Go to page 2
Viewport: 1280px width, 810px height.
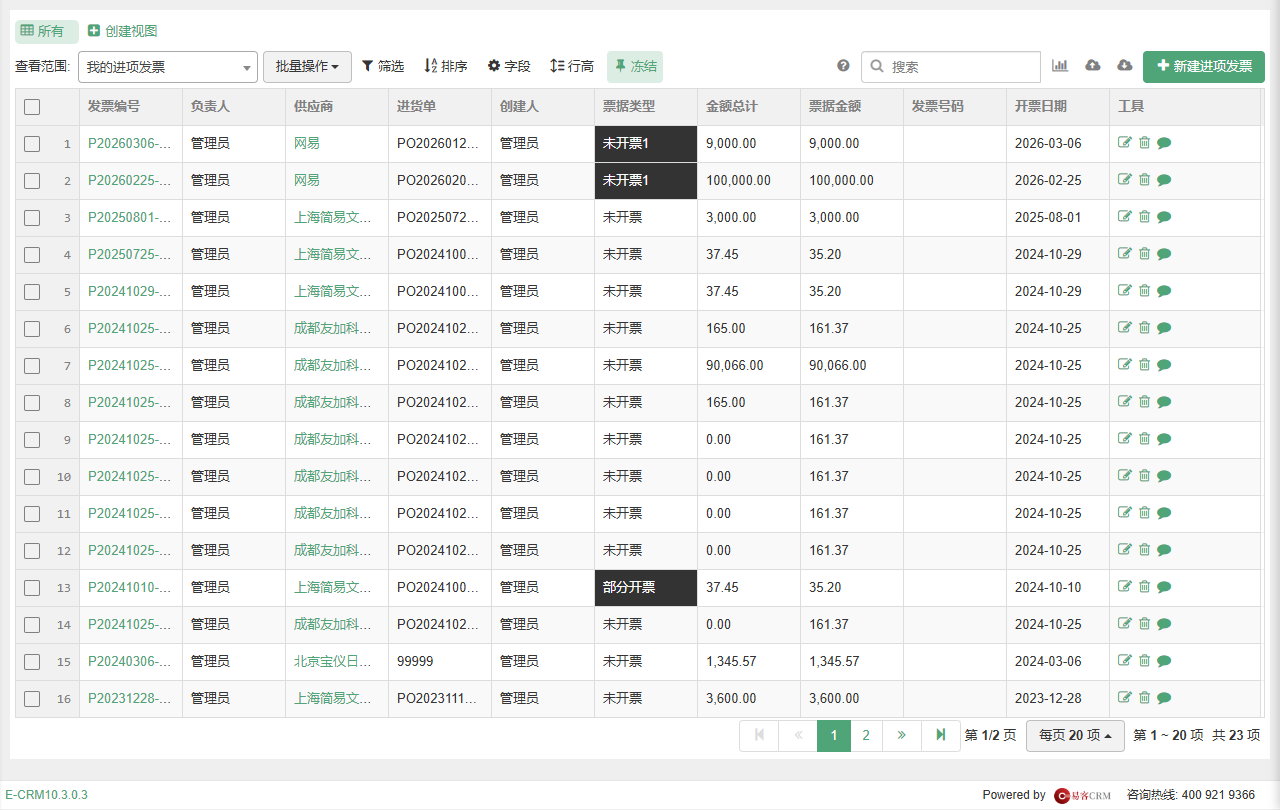(x=866, y=735)
